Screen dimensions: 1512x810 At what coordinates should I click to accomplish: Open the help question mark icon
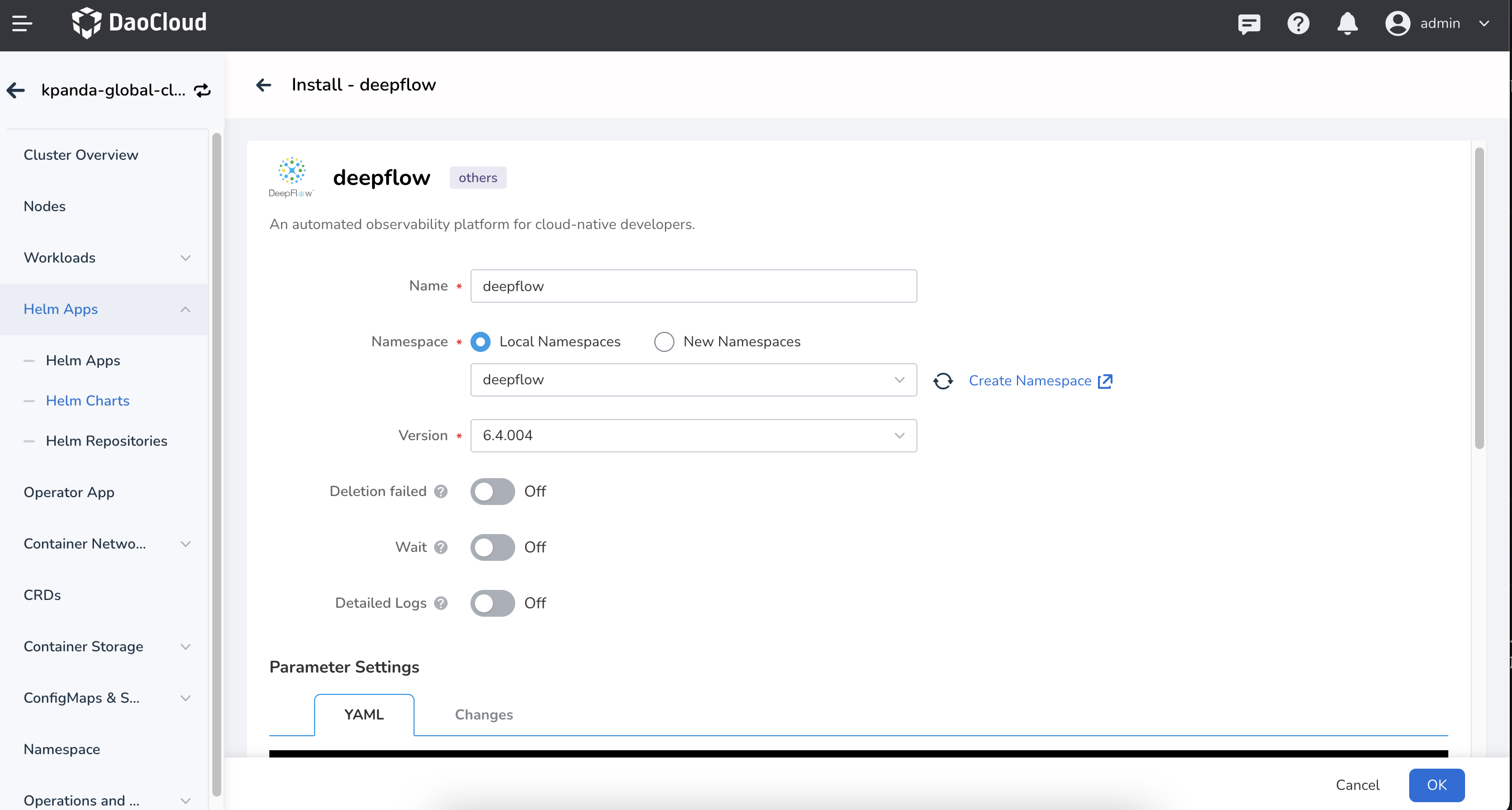pyautogui.click(x=1298, y=23)
